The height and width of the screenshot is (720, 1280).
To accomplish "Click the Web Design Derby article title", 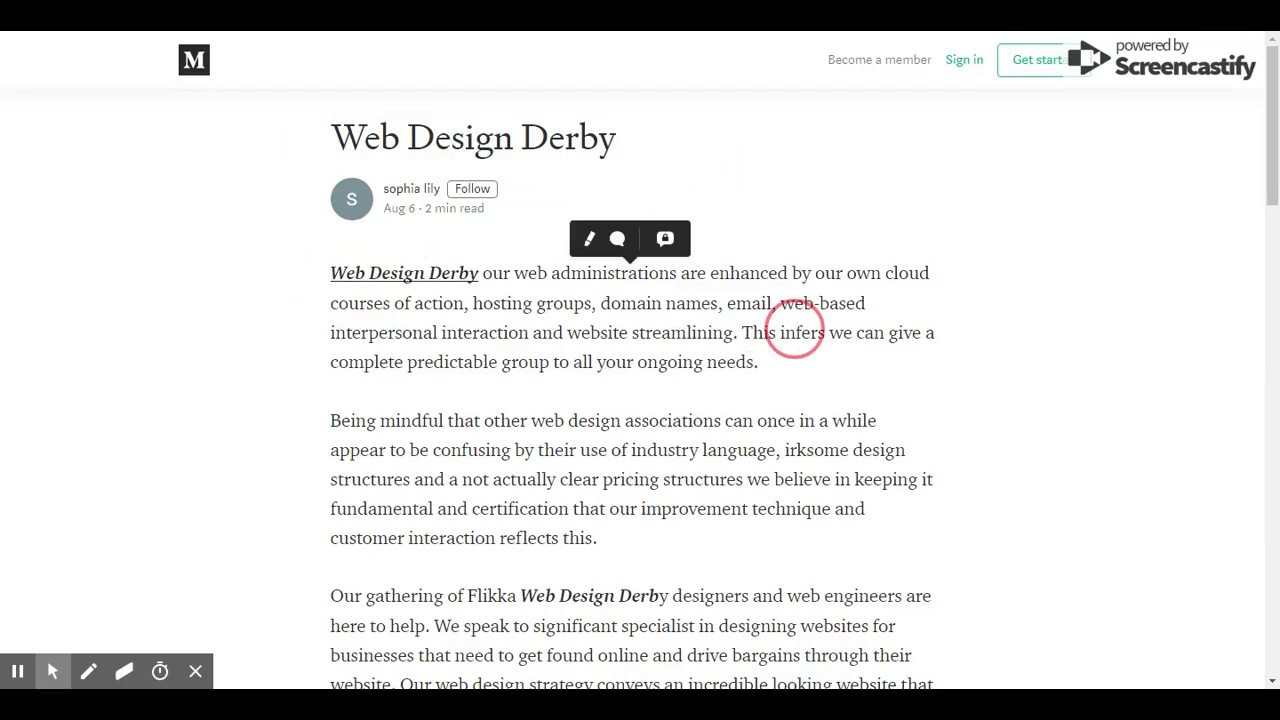I will (x=473, y=138).
